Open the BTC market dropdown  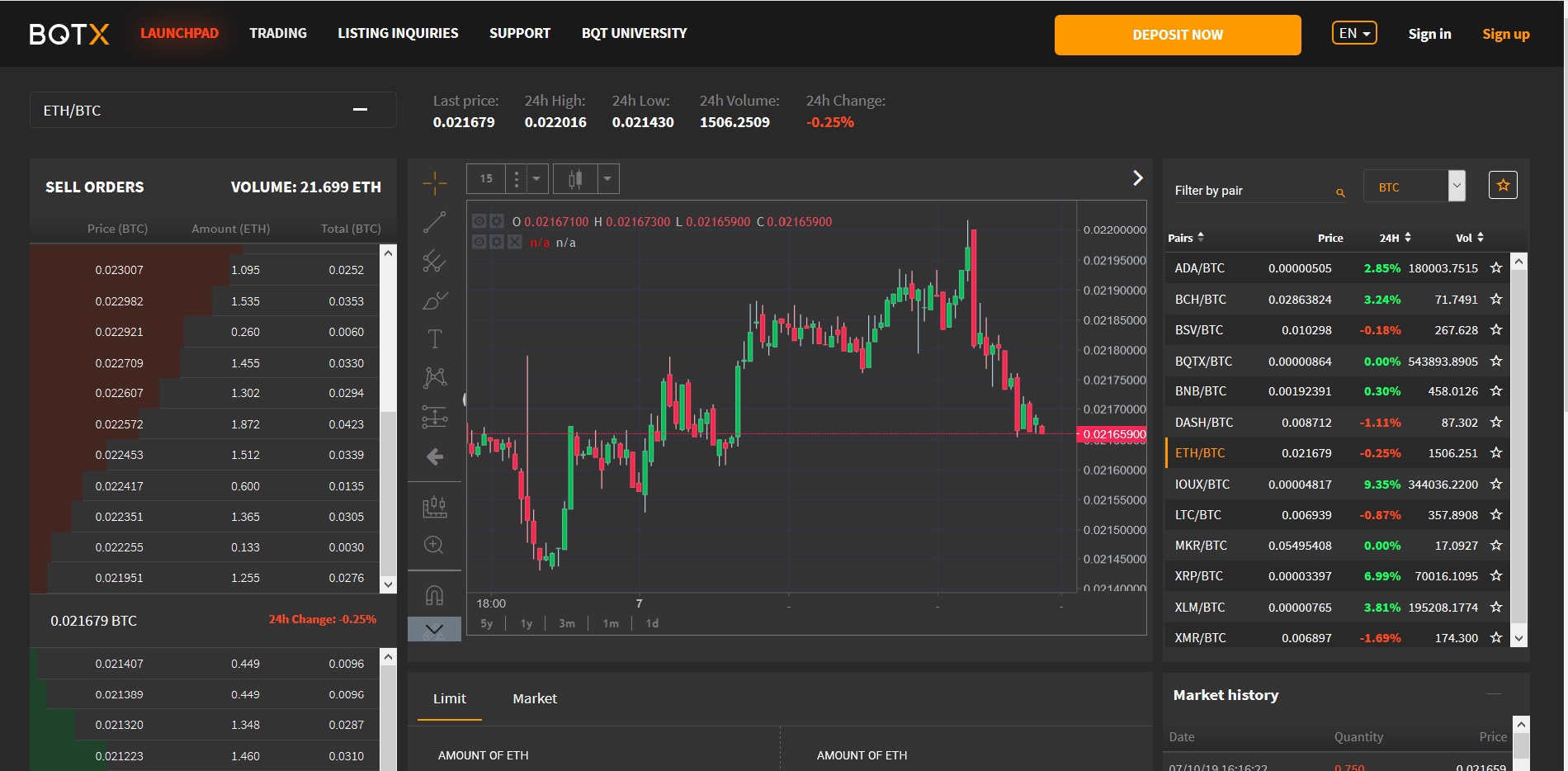(x=1415, y=186)
